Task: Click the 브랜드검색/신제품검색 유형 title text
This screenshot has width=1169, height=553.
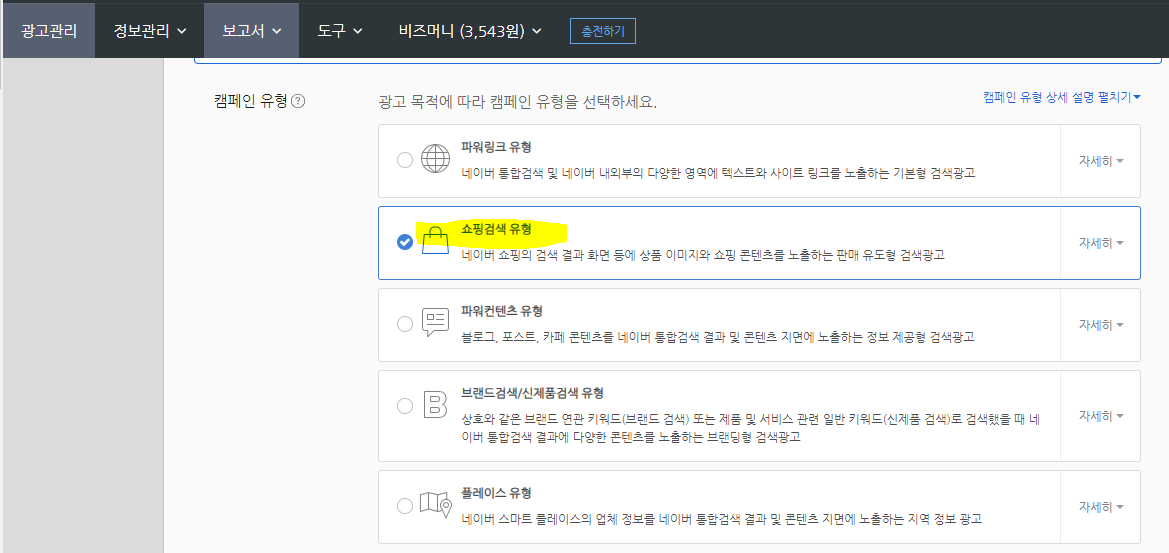Action: (532, 393)
